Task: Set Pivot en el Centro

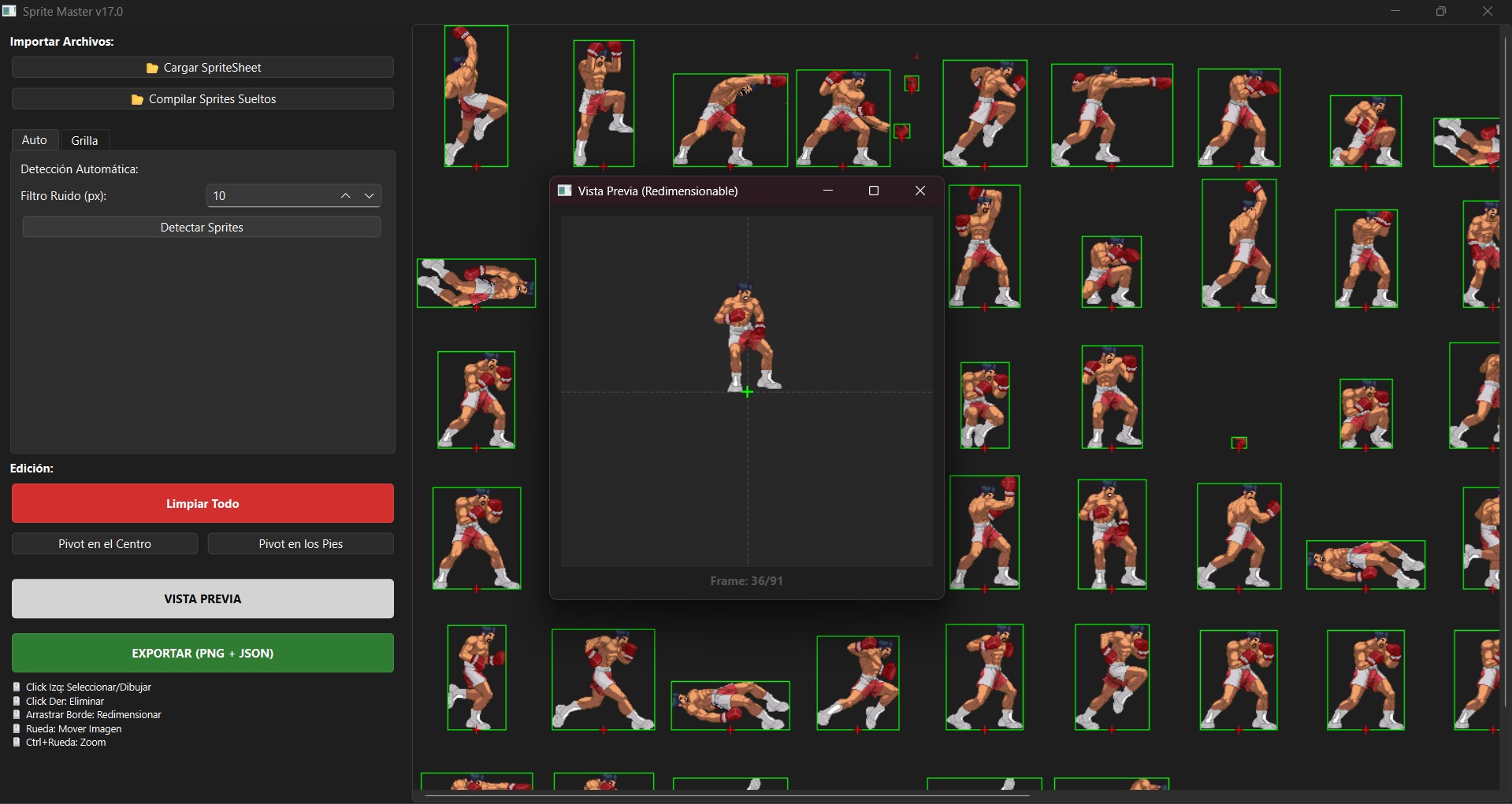Action: [x=105, y=544]
